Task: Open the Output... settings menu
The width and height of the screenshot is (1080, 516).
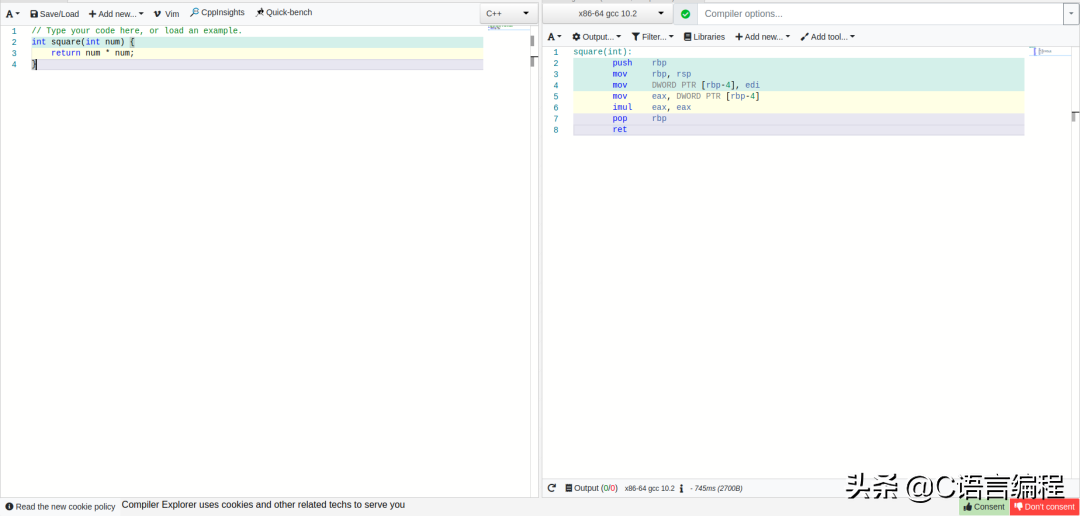Action: coord(596,37)
